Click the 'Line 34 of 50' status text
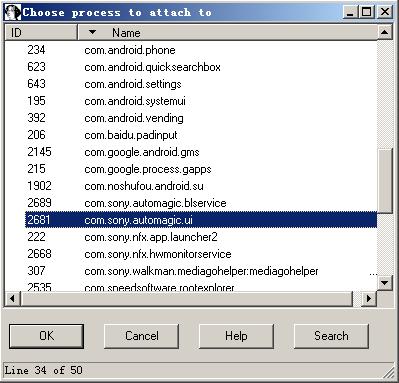Viewport: 399px width, 383px height. [x=43, y=370]
